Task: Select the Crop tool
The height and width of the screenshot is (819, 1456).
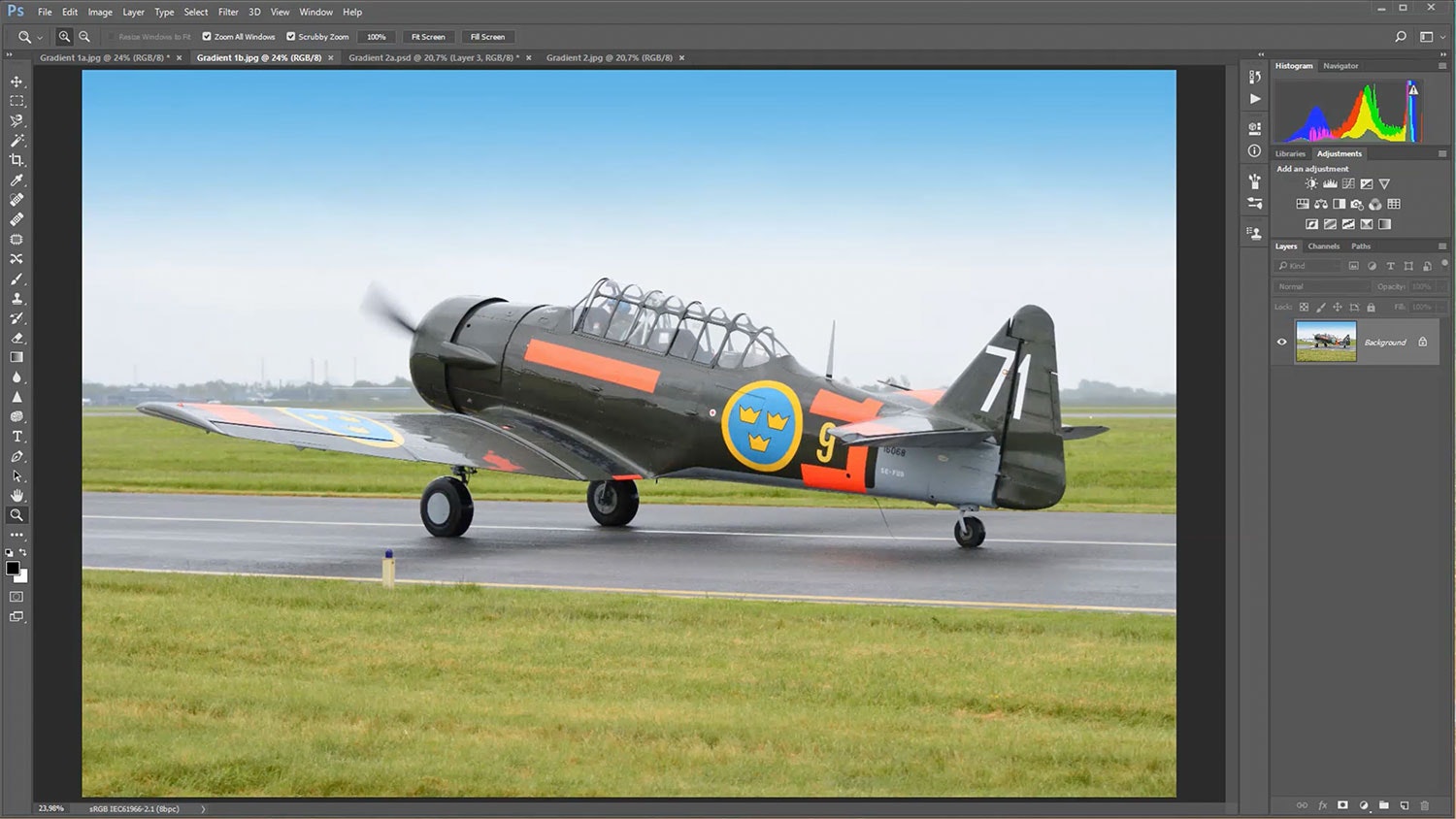Action: click(x=17, y=160)
